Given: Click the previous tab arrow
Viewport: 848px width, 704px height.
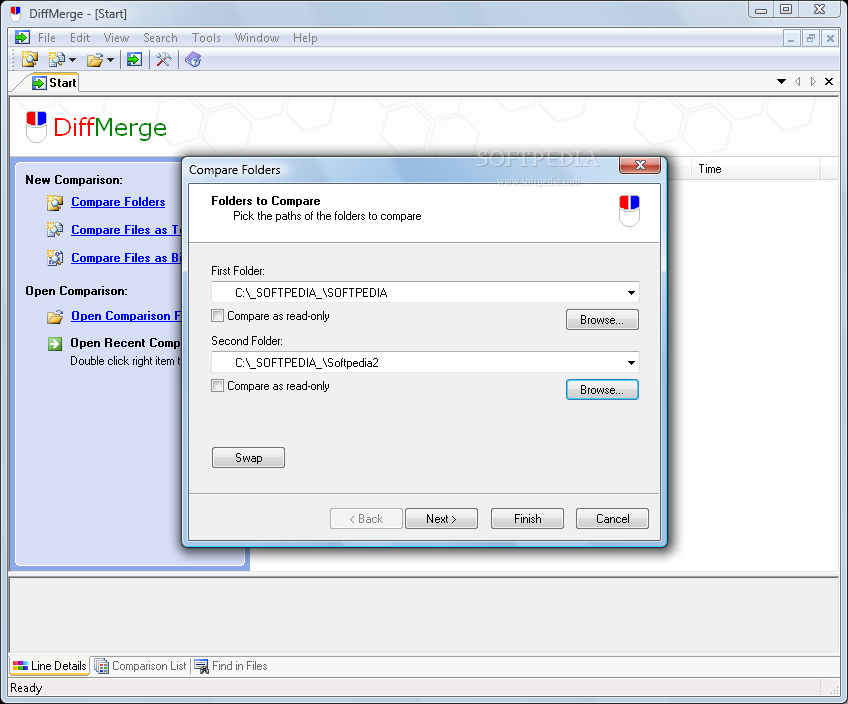Looking at the screenshot, I should coord(798,82).
